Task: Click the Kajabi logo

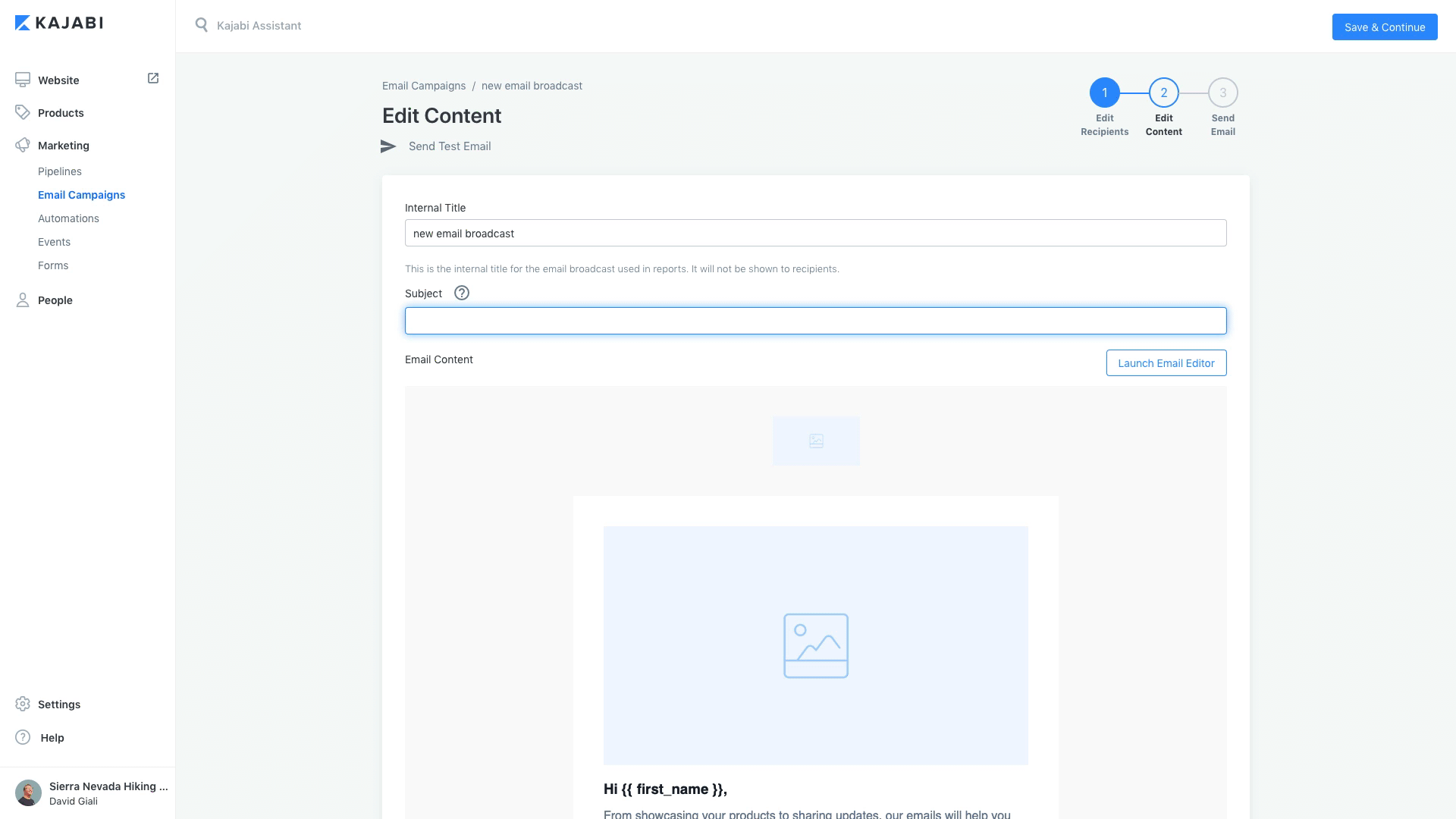Action: 58,23
